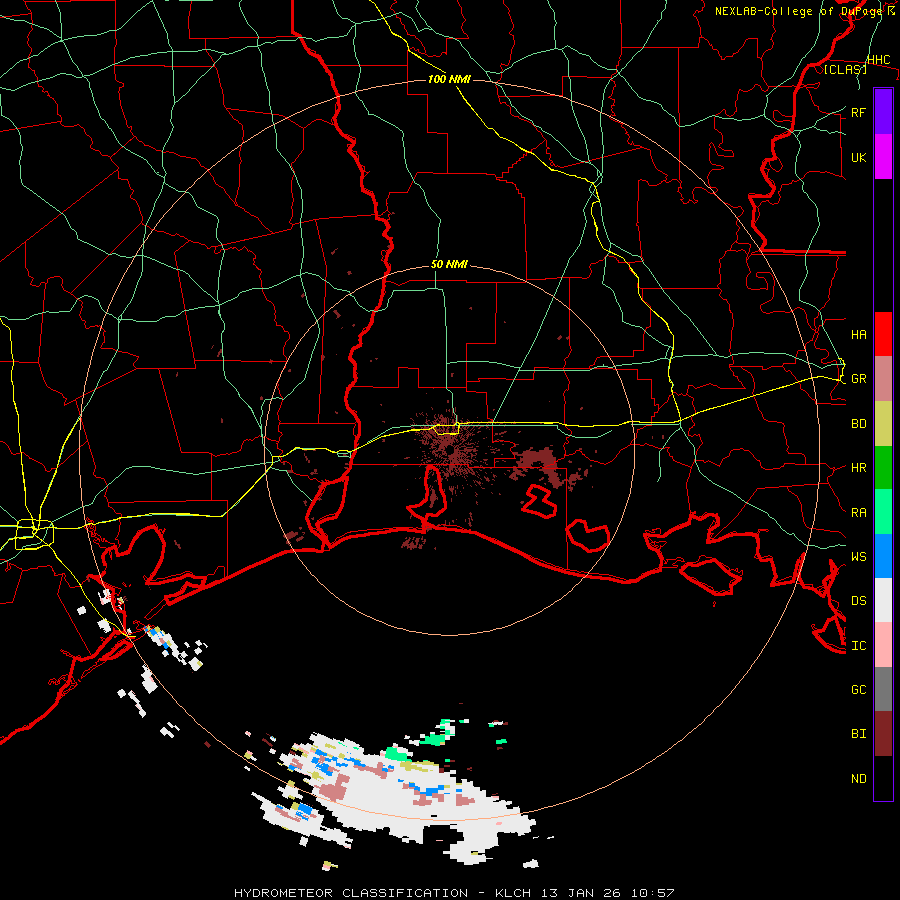Click the DS legend label
The height and width of the screenshot is (900, 900).
coord(859,601)
